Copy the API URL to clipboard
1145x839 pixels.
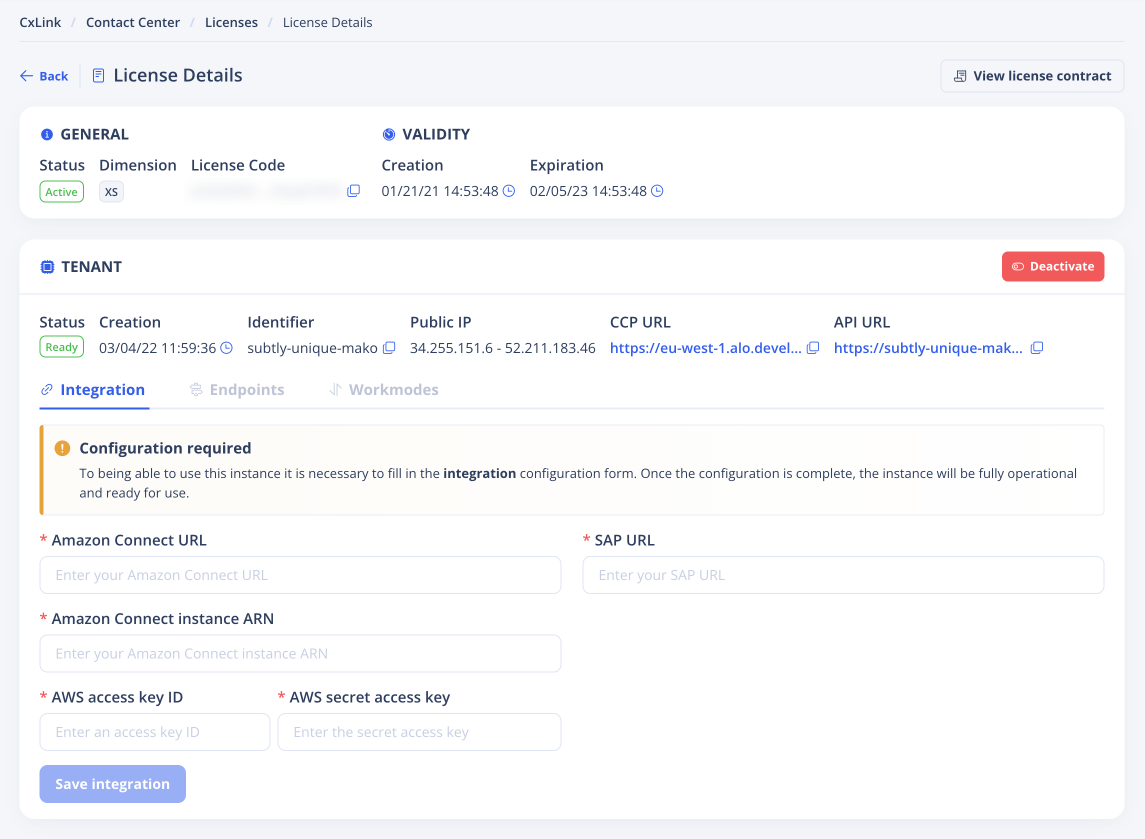pyautogui.click(x=1037, y=348)
